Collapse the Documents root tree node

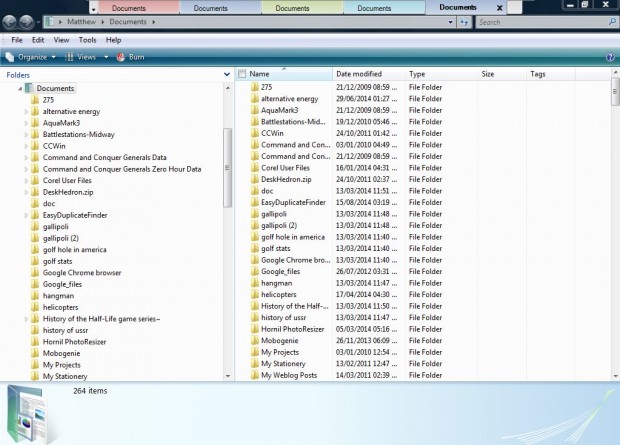(20, 89)
